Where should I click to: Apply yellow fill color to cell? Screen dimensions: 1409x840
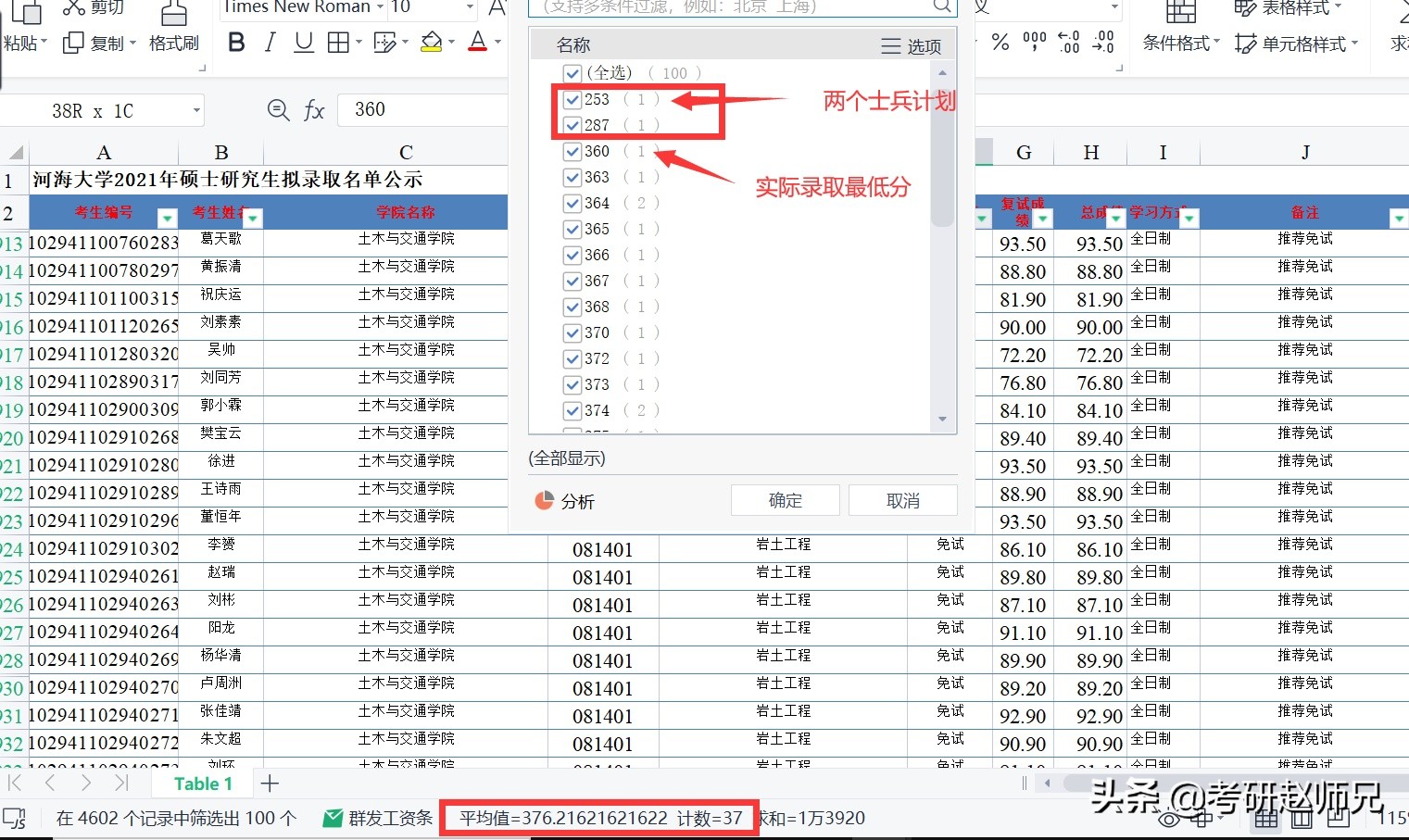(x=430, y=42)
